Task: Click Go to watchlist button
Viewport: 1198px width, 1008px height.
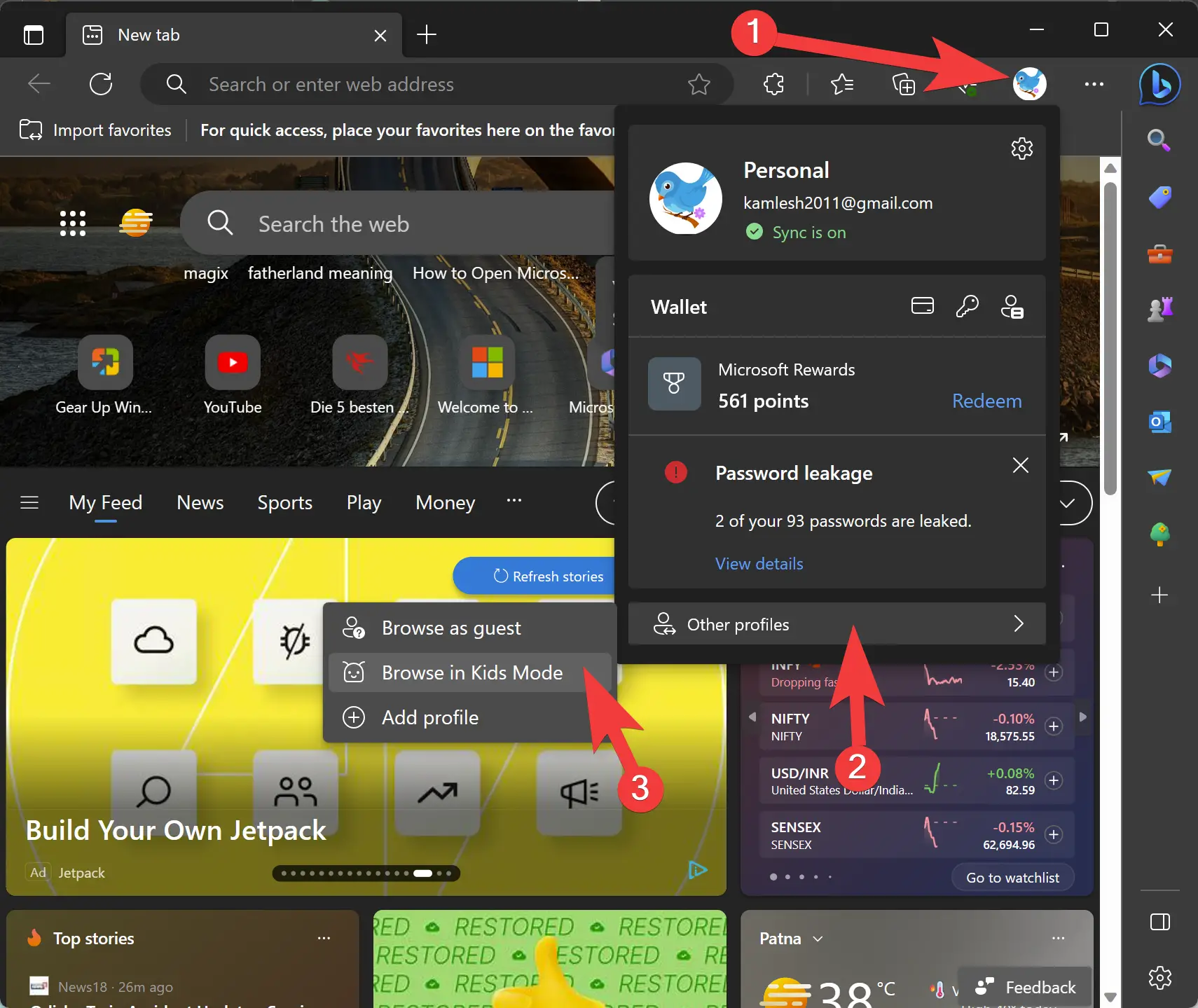Action: point(1012,878)
